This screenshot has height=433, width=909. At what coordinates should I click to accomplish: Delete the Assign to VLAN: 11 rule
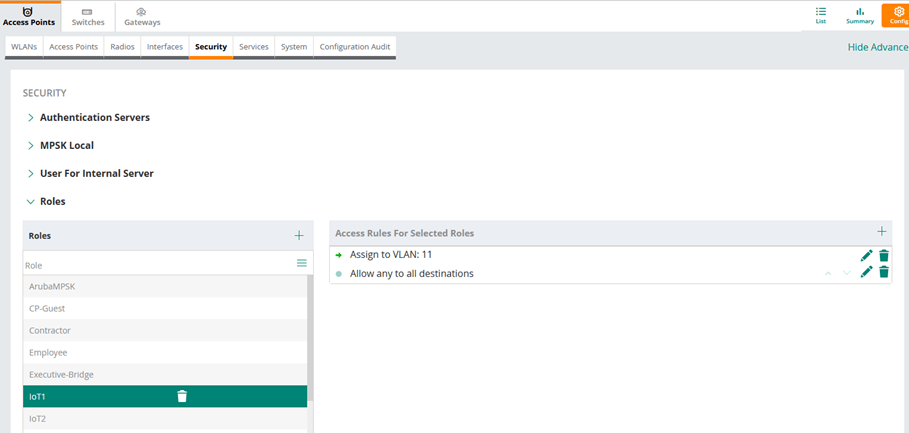click(x=884, y=256)
